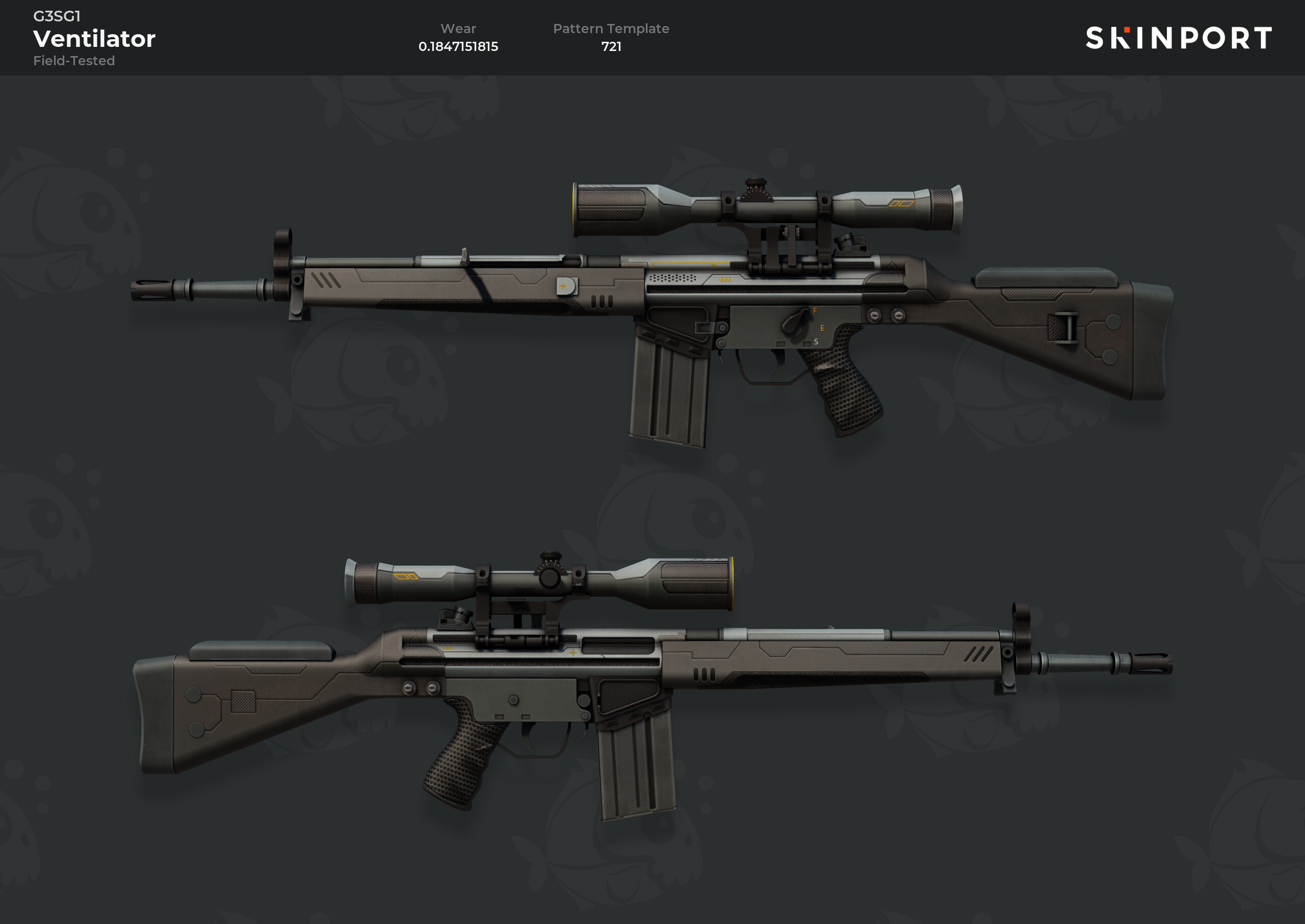The width and height of the screenshot is (1305, 924).
Task: Select the Ventilator skin title
Action: coord(94,39)
